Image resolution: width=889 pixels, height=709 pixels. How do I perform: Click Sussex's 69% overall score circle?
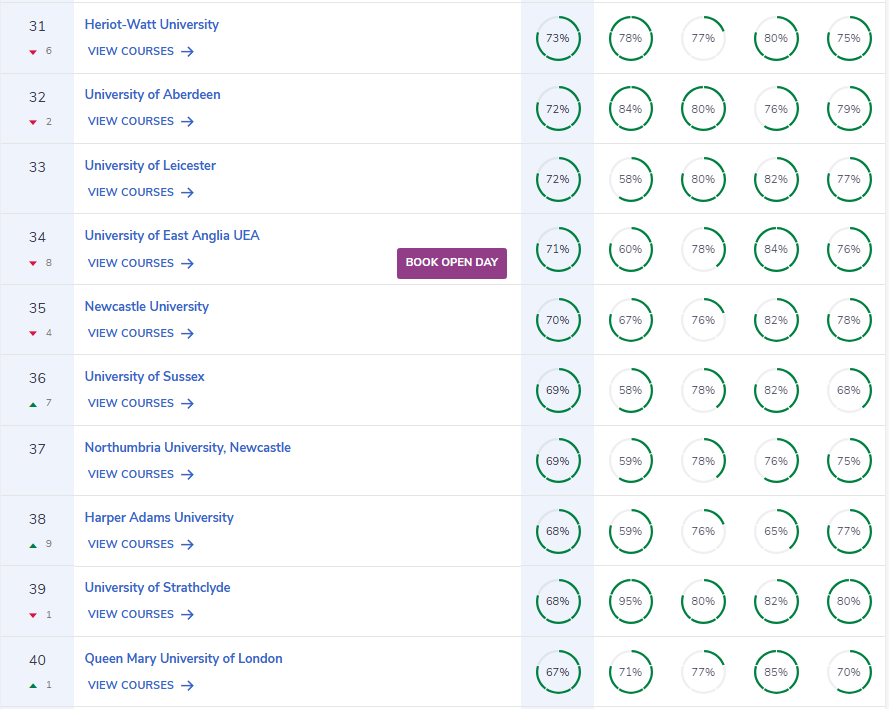558,390
